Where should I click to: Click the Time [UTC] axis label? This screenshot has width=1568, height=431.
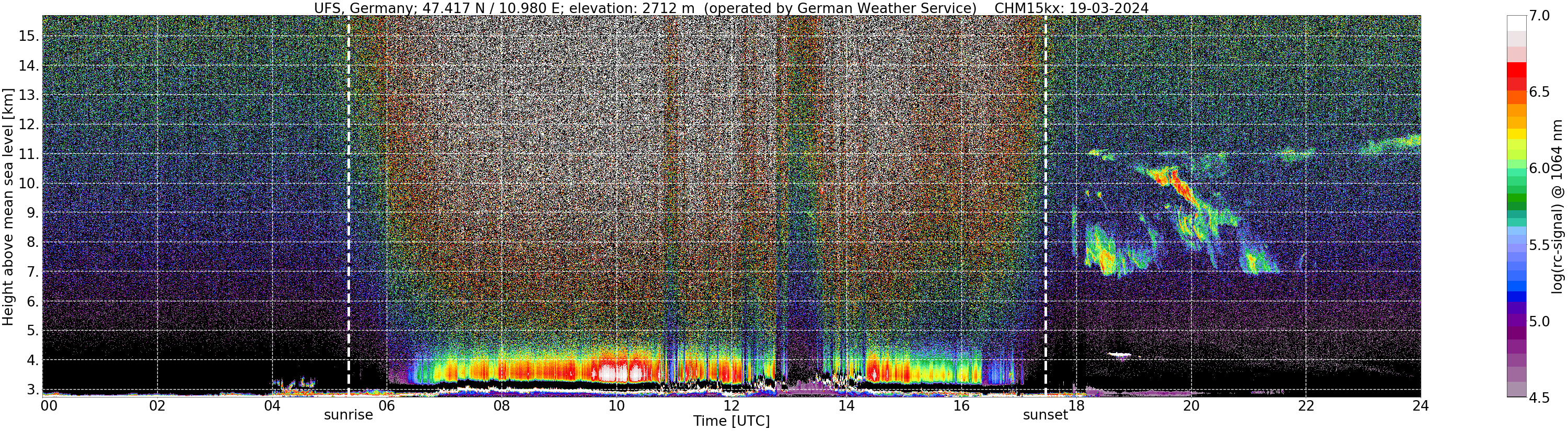731,421
